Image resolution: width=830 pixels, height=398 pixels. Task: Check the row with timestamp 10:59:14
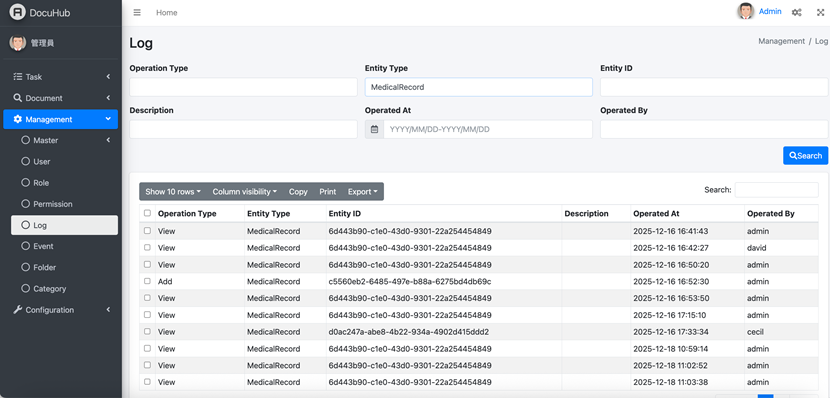(x=147, y=348)
